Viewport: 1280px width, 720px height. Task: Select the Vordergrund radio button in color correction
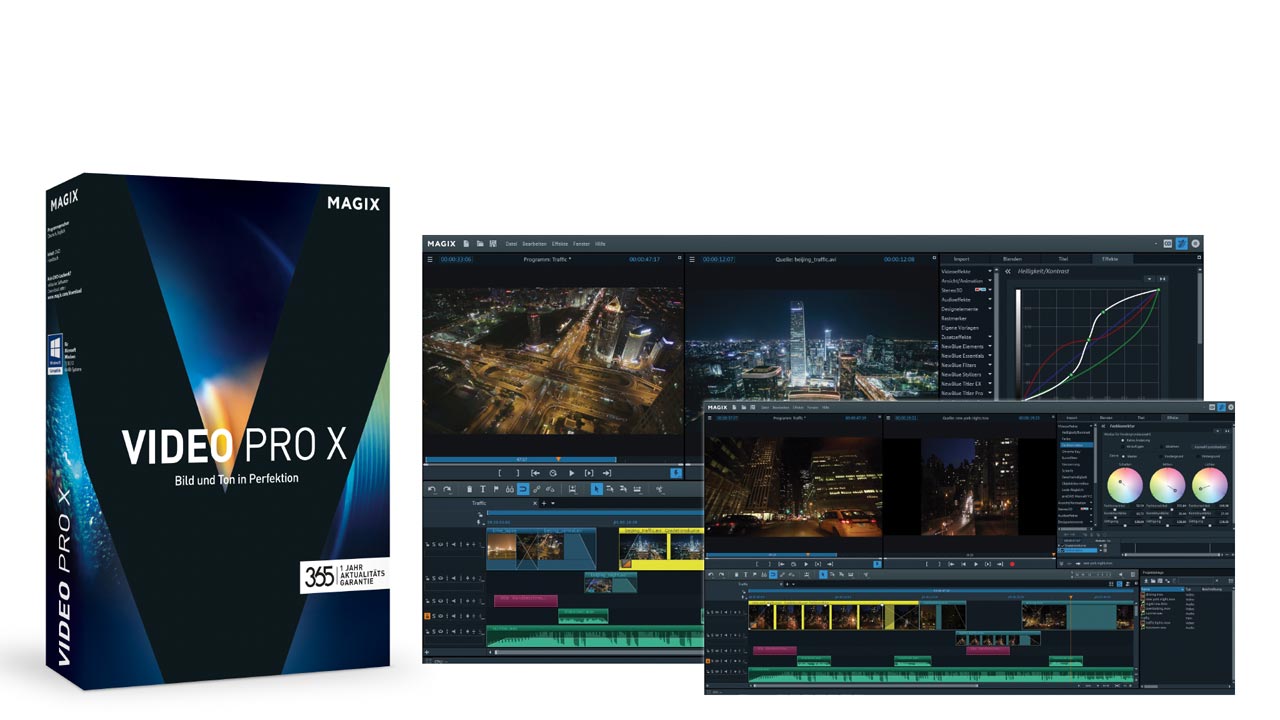tap(1159, 455)
